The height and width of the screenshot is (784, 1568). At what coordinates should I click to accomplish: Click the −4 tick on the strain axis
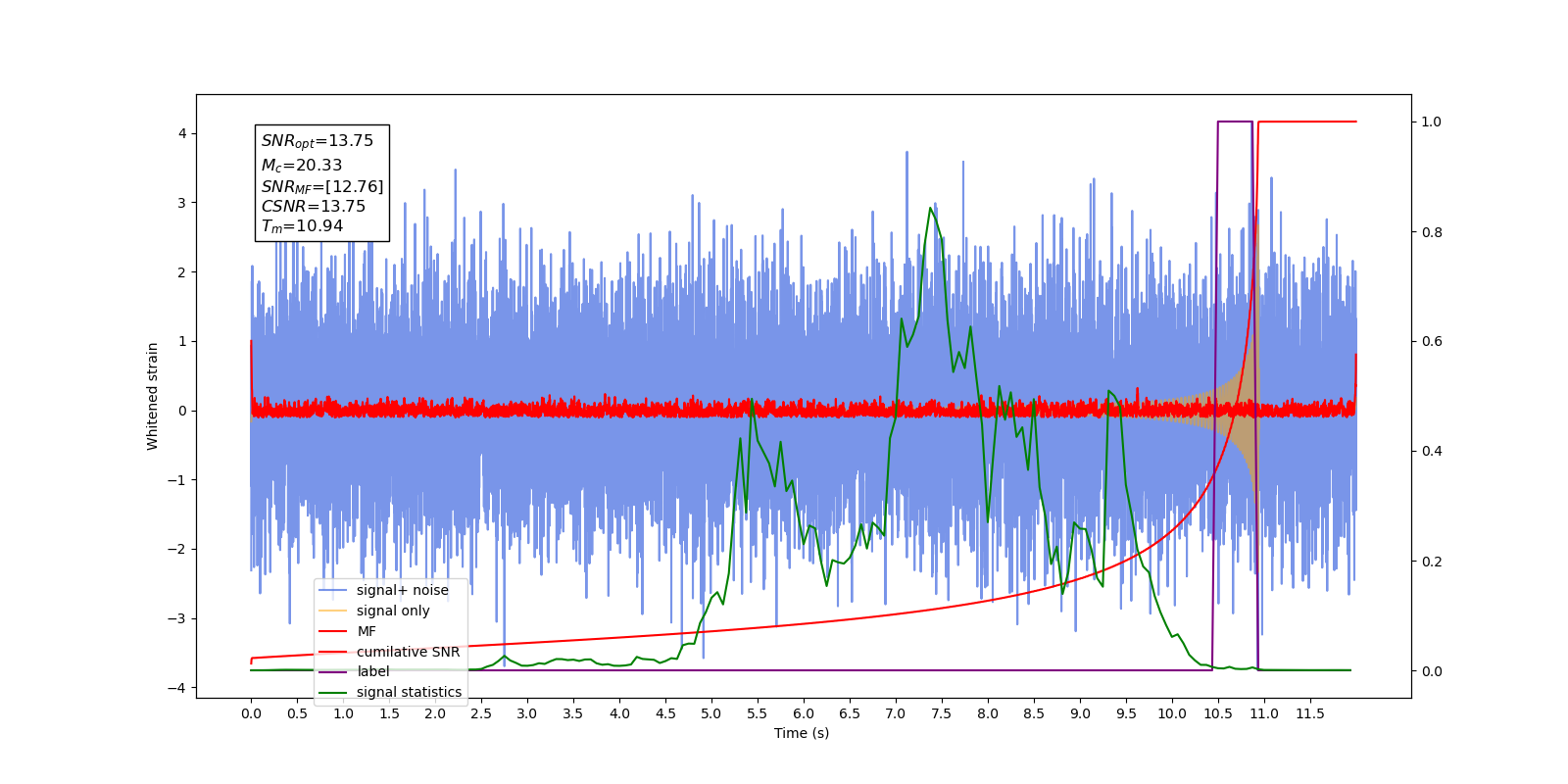coord(177,688)
